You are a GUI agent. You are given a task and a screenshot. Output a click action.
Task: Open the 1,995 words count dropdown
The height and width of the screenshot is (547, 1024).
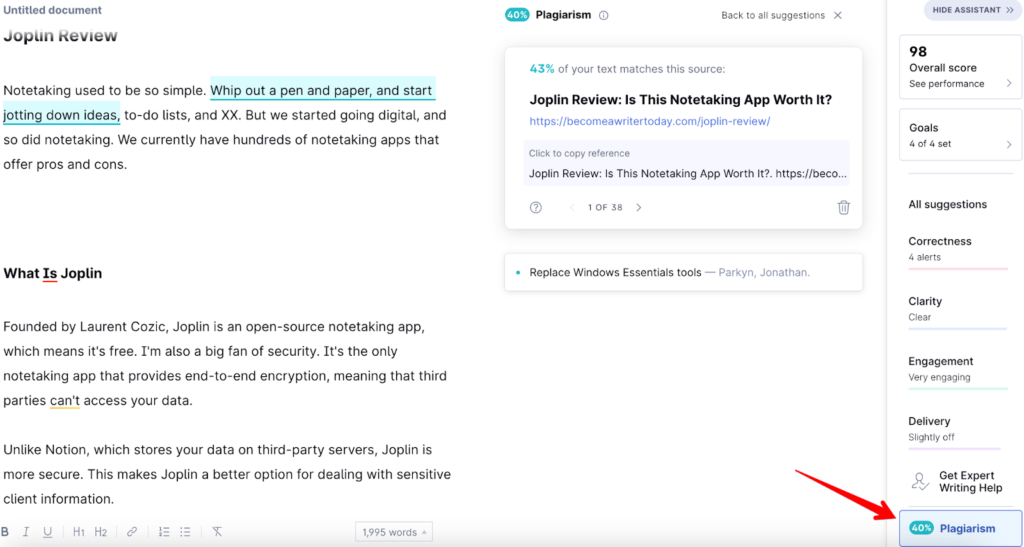(394, 532)
